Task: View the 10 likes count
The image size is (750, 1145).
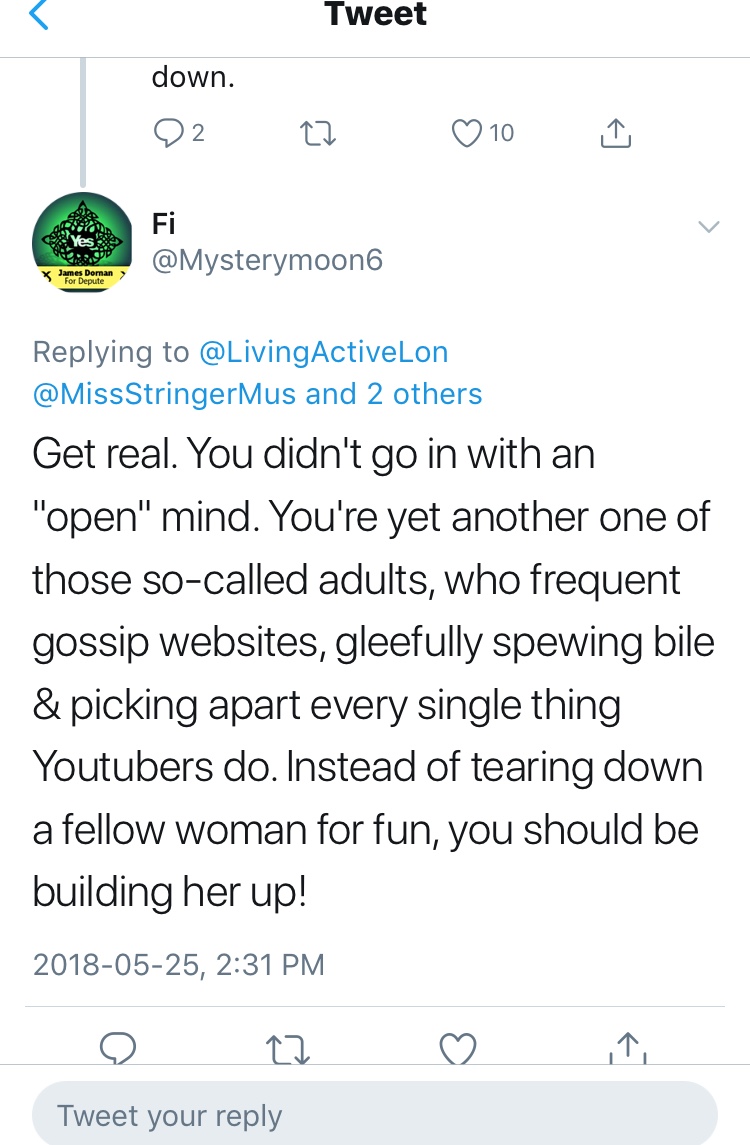Action: [x=501, y=132]
